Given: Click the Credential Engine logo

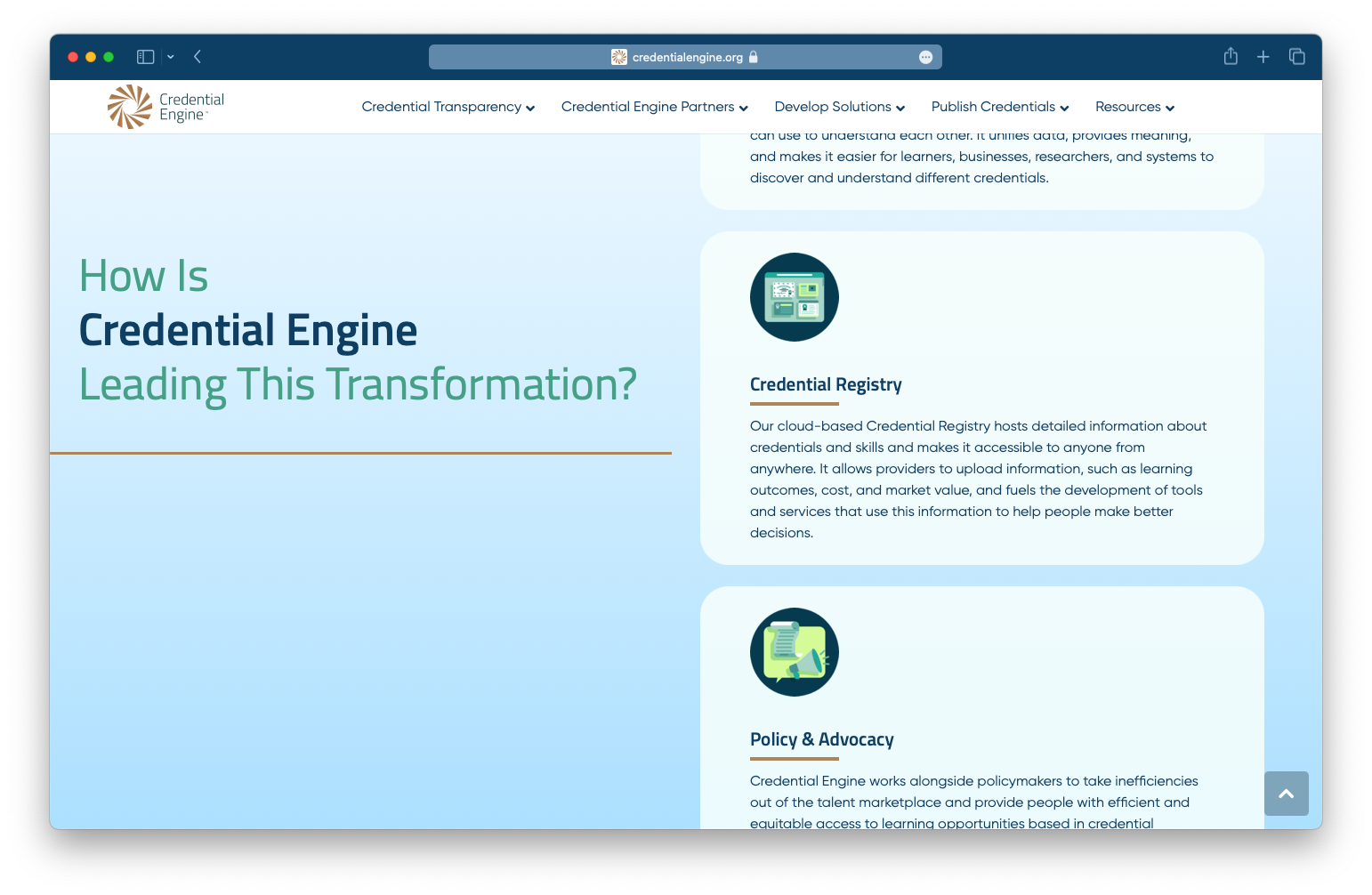Looking at the screenshot, I should click(166, 107).
